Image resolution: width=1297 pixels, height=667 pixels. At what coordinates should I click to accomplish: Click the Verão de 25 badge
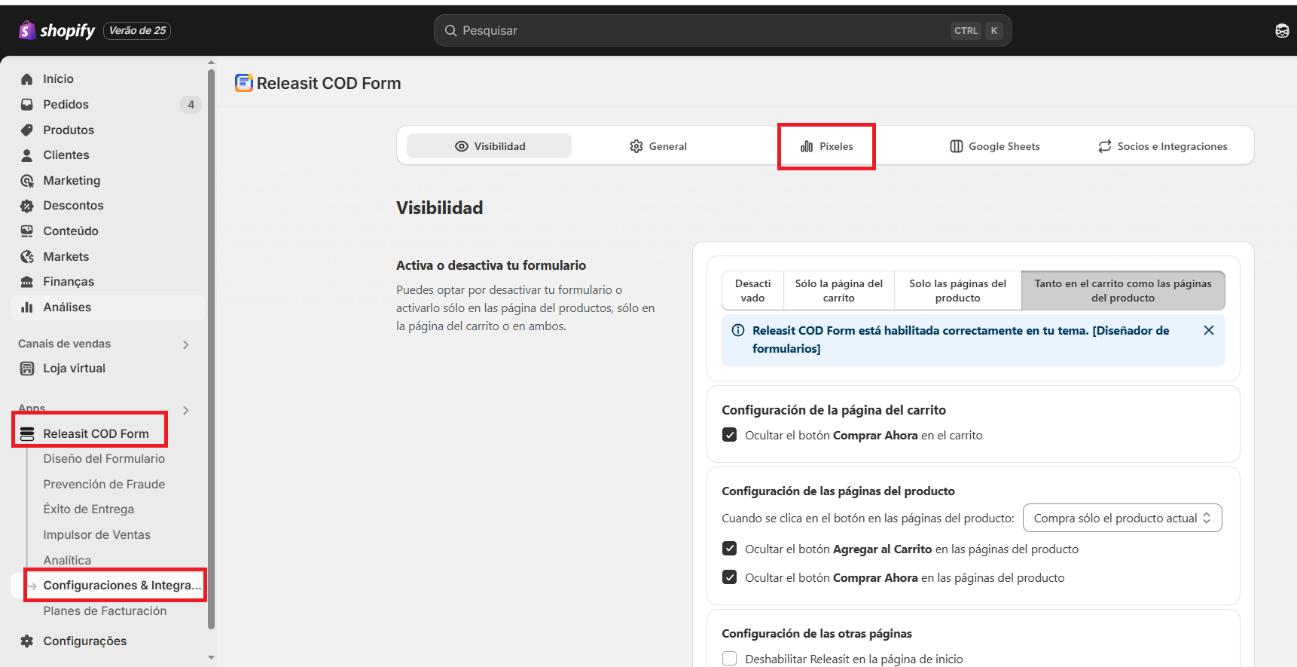point(138,31)
